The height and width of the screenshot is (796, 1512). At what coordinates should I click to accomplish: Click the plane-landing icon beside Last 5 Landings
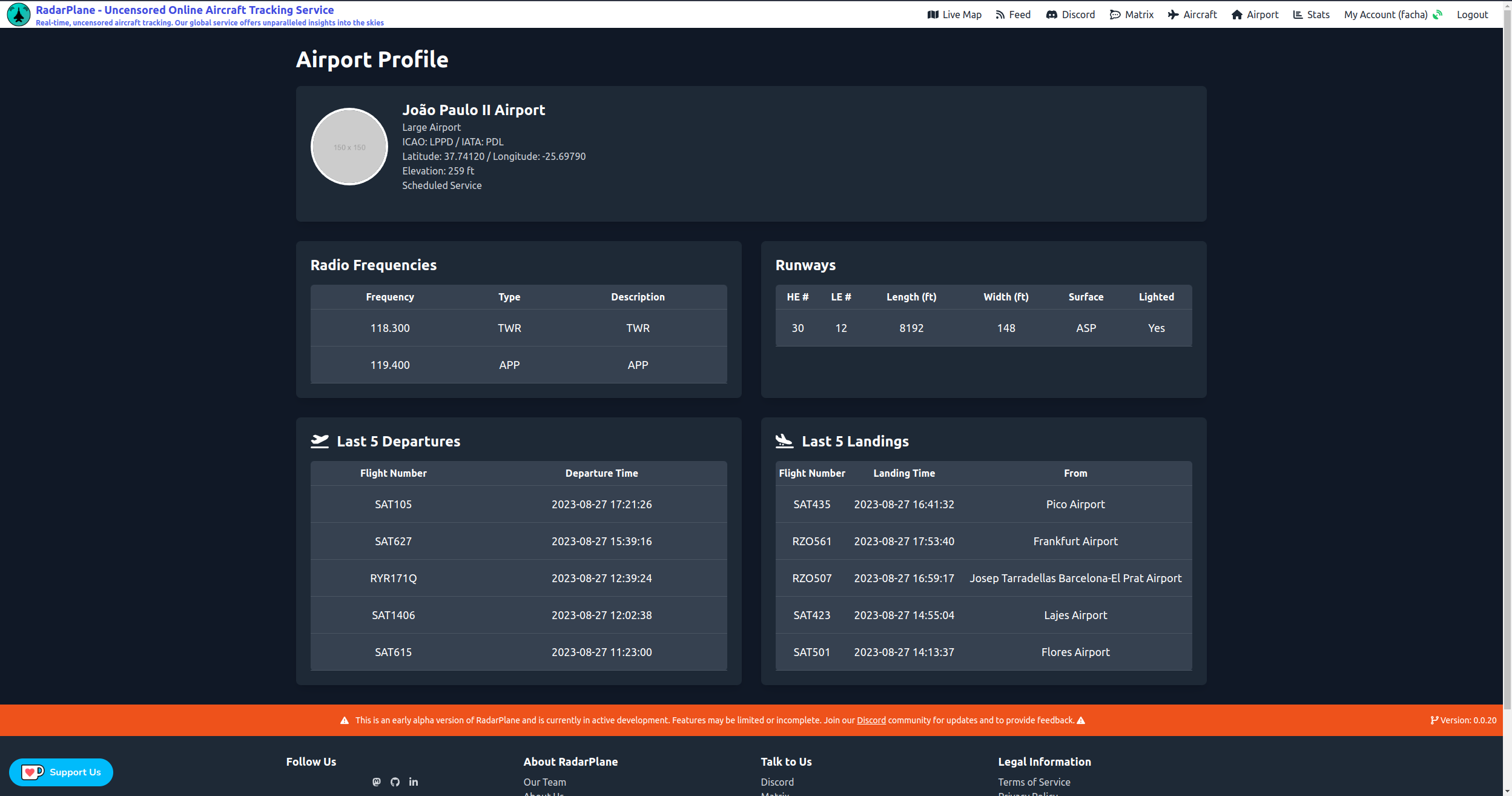(785, 441)
